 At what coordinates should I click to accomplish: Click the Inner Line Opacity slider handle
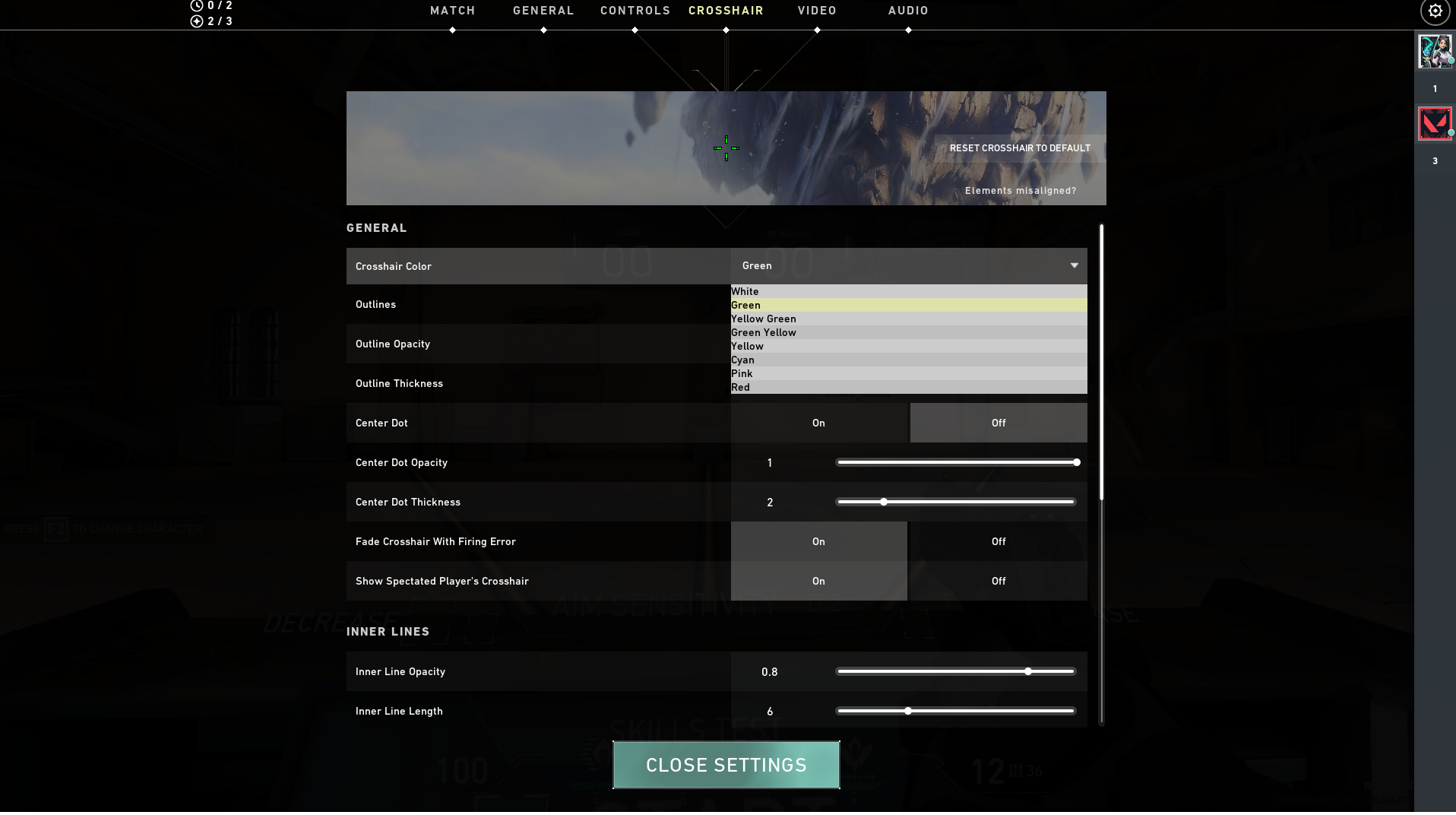(1028, 671)
